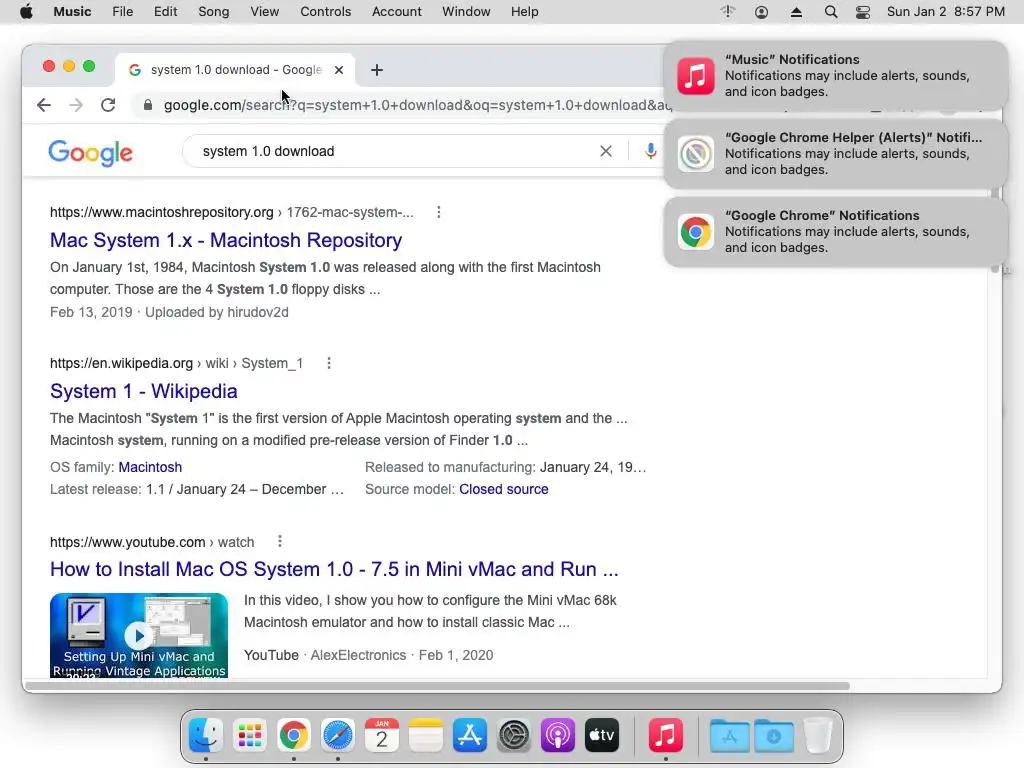Click the macintoshrepository.org URL text
The width and height of the screenshot is (1024, 768).
(161, 212)
